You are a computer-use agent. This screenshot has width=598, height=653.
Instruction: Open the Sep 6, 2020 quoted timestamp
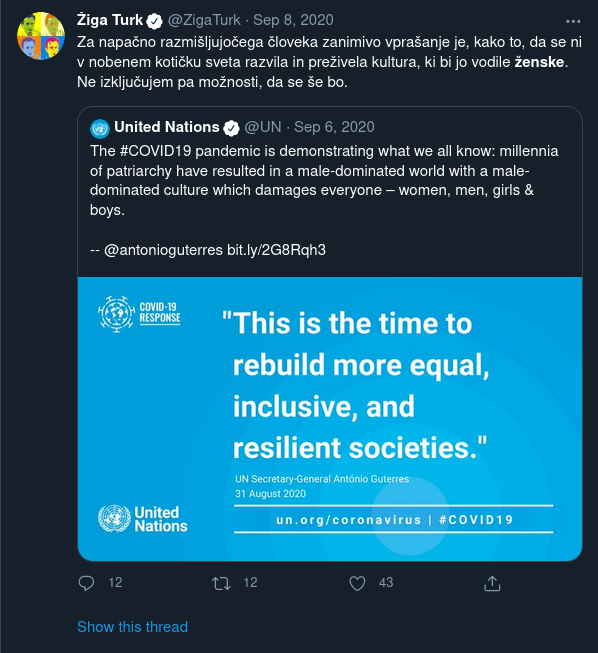[x=334, y=127]
